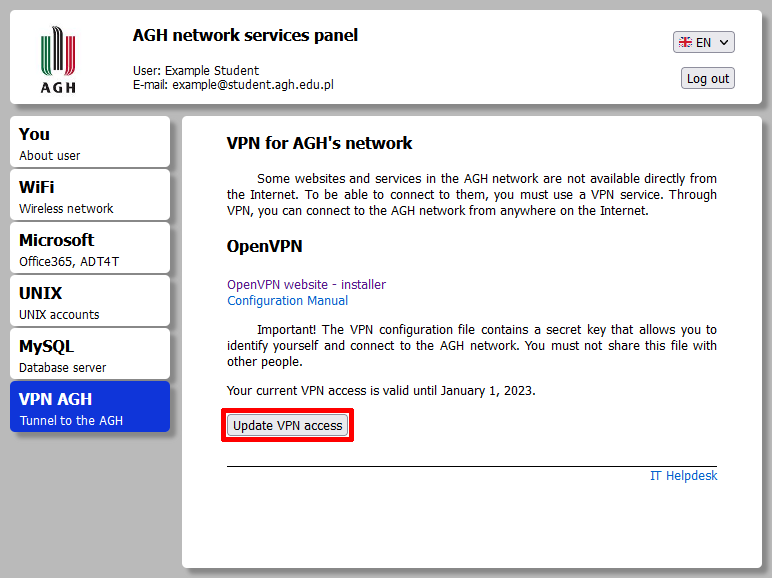
Task: Click the VPN for AGH's network heading
Action: point(319,143)
